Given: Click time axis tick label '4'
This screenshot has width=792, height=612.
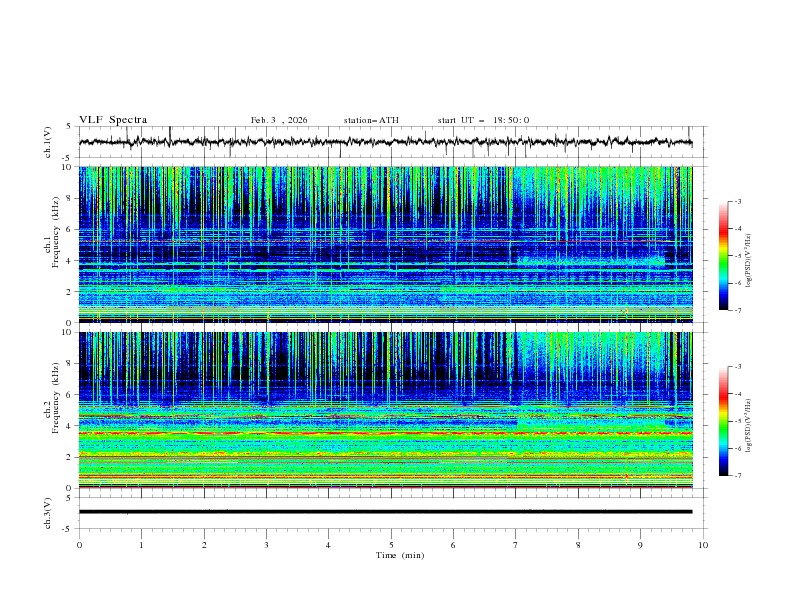Looking at the screenshot, I should [x=328, y=545].
